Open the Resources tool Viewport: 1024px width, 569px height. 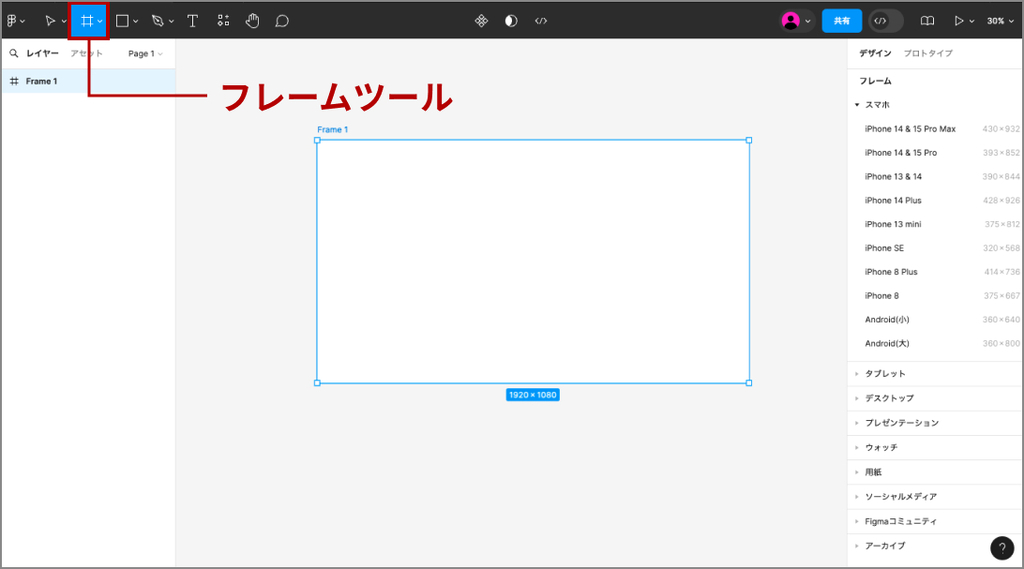coord(223,20)
